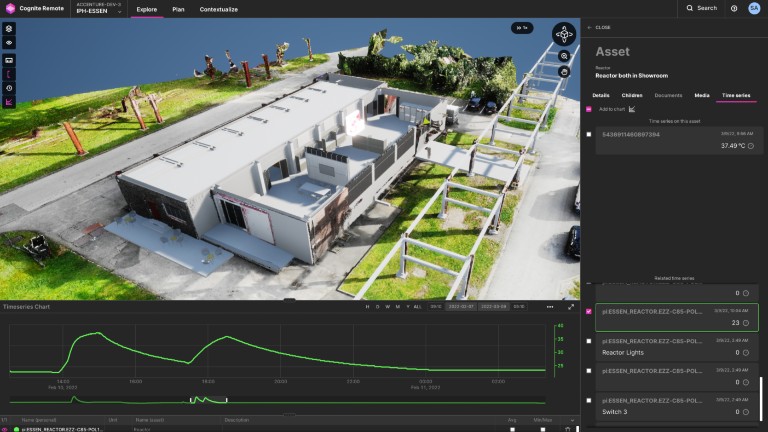Toggle the pink select-all checkbox next to Add to chart
Viewport: 768px width, 432px height.
589,109
